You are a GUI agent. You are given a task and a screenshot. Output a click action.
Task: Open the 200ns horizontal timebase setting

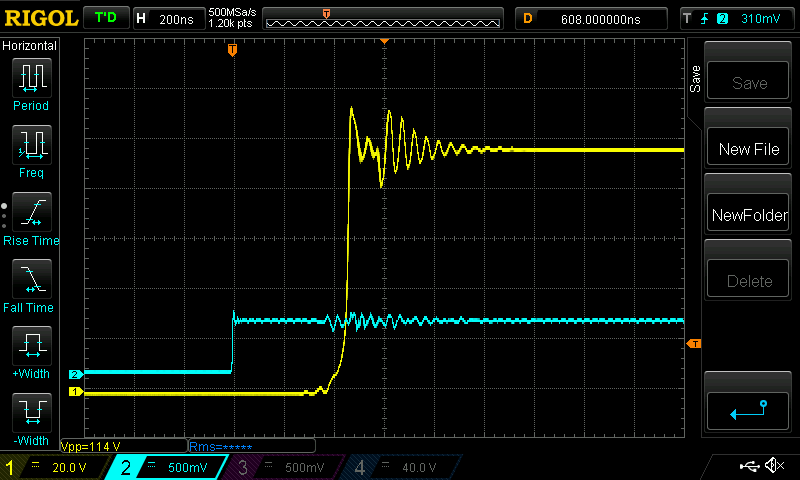(x=167, y=18)
